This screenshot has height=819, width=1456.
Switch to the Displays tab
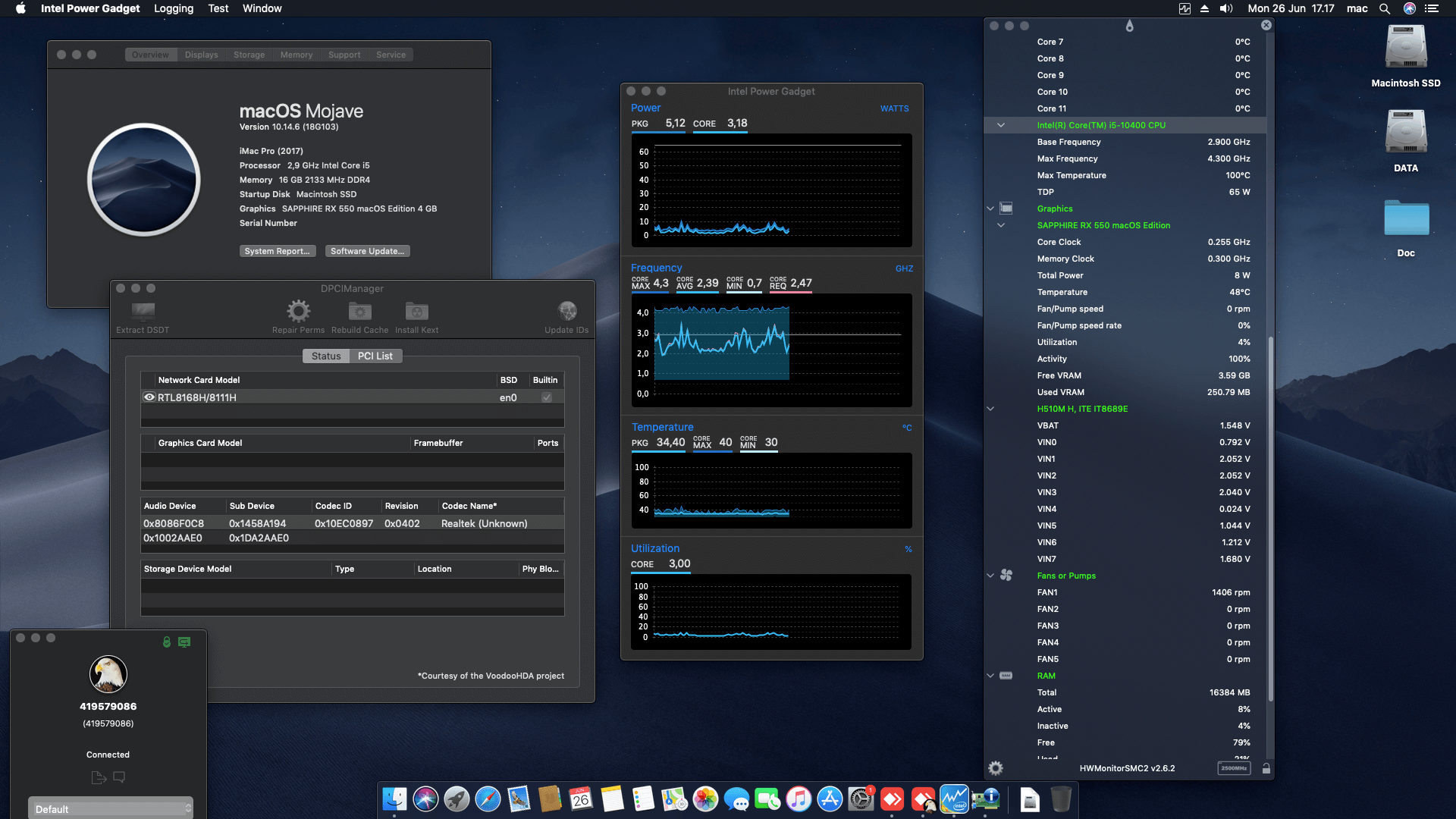point(201,55)
